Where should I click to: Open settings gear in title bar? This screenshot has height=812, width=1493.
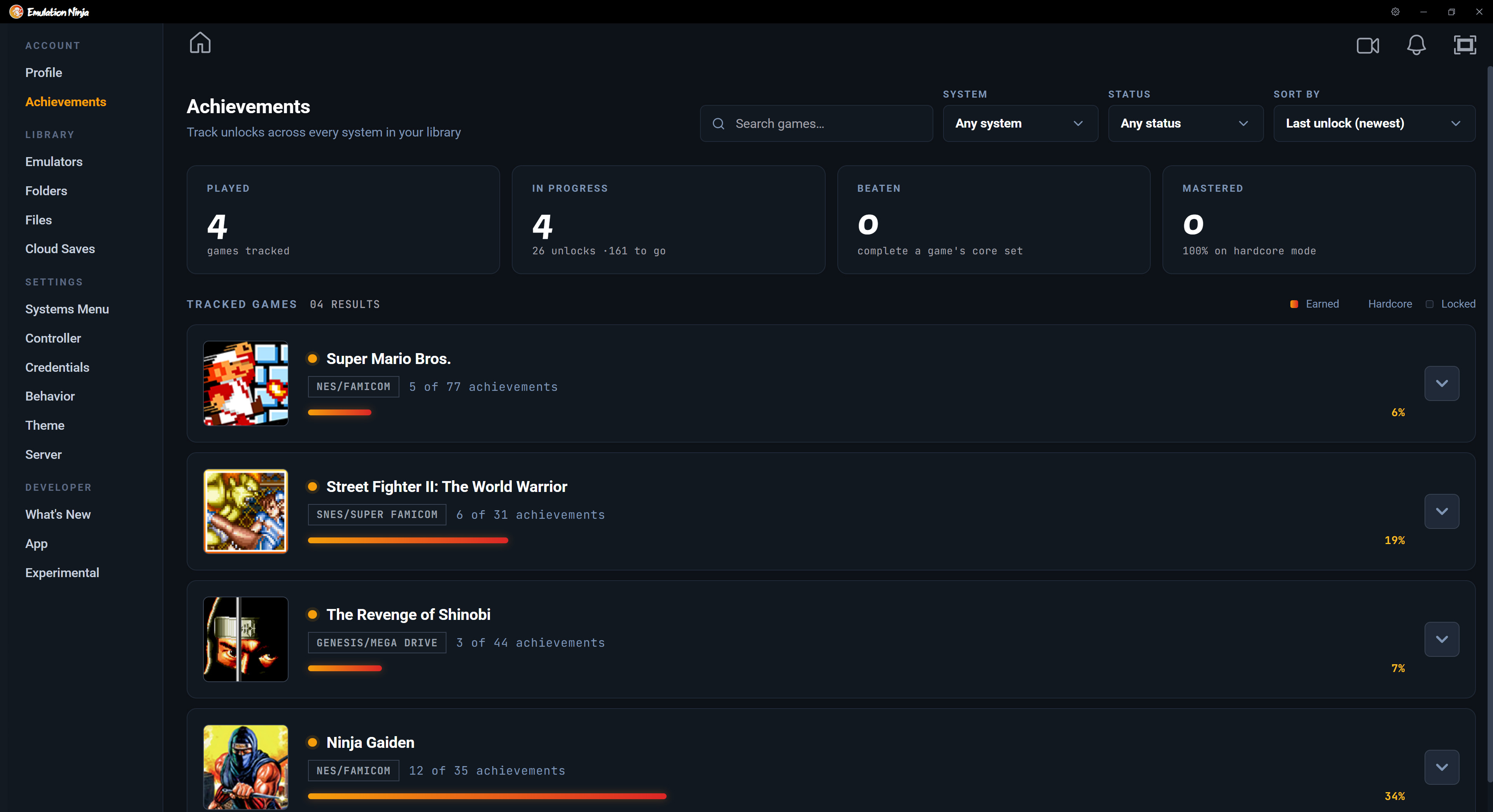point(1395,12)
